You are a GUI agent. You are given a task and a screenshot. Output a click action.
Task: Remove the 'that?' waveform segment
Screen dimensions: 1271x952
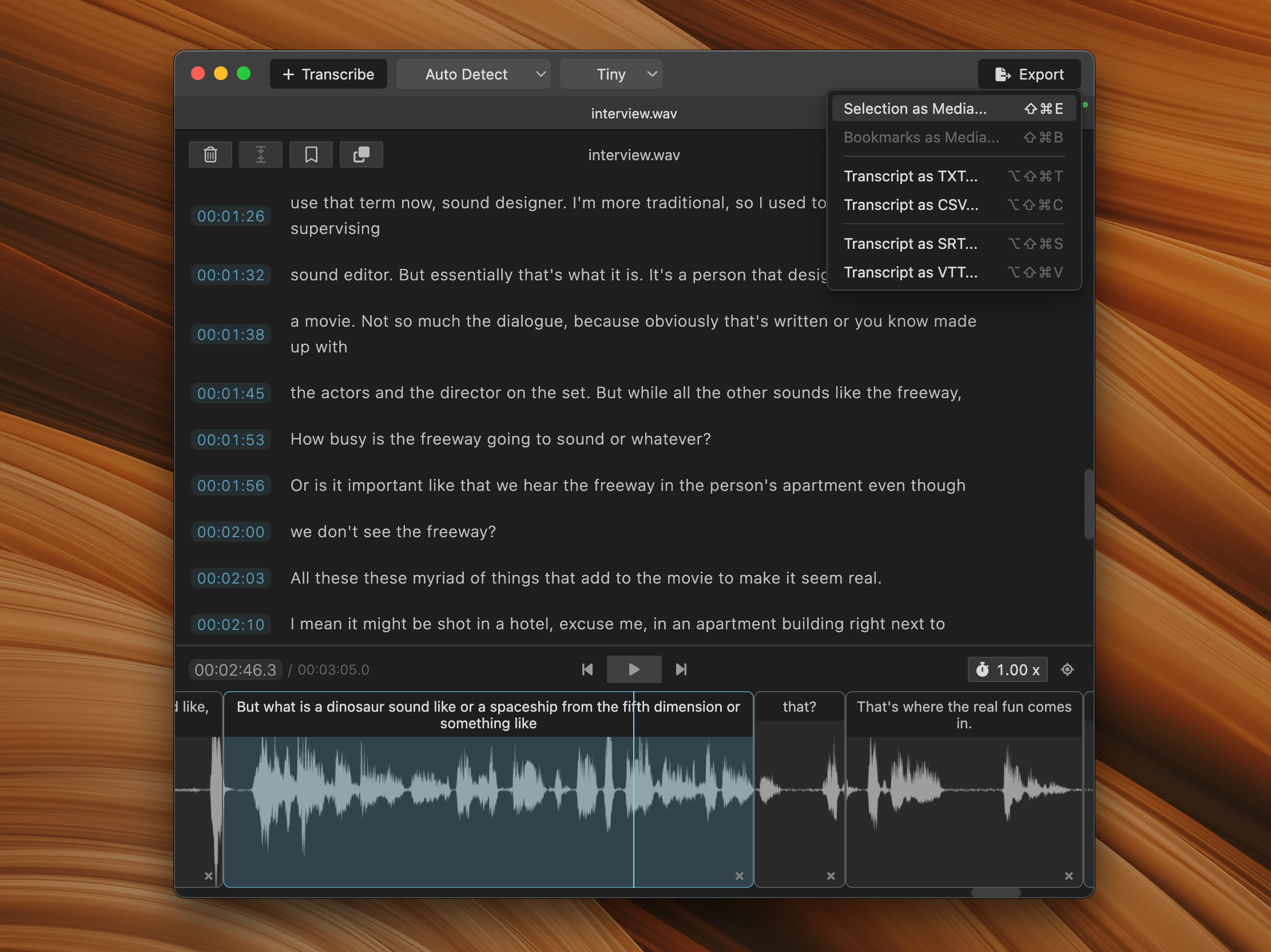tap(831, 875)
